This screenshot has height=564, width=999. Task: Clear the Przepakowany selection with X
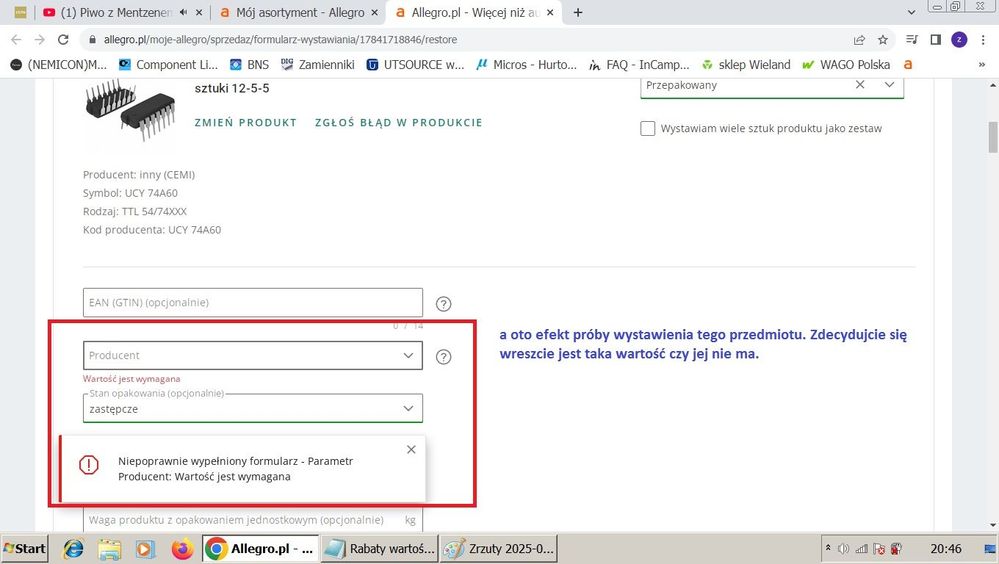point(860,85)
